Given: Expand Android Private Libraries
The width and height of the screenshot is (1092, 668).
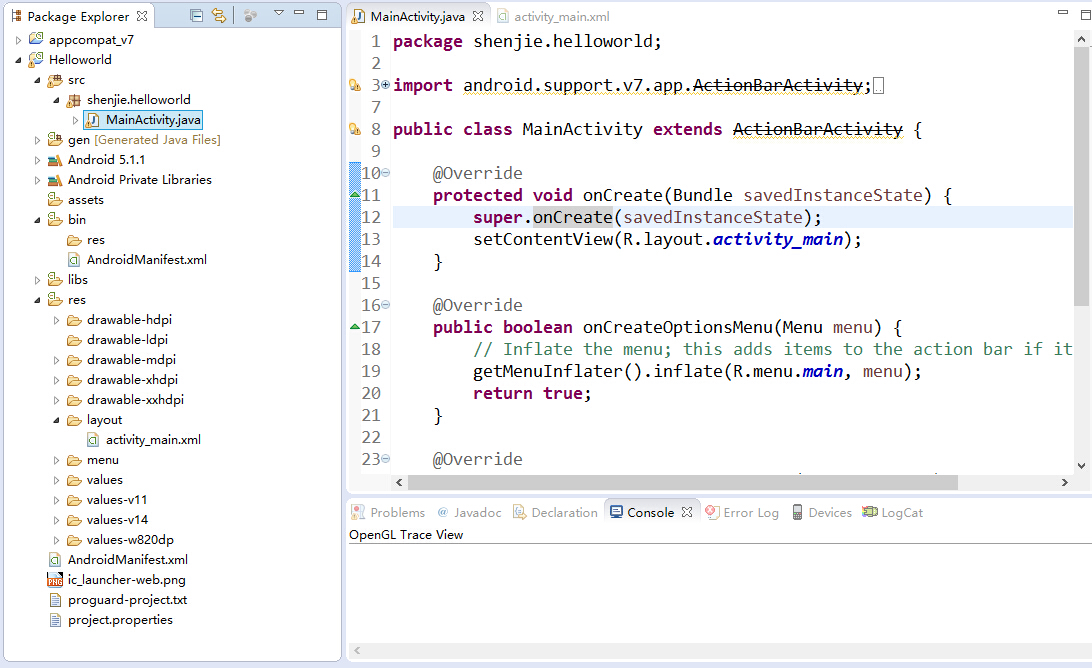Looking at the screenshot, I should pos(38,180).
